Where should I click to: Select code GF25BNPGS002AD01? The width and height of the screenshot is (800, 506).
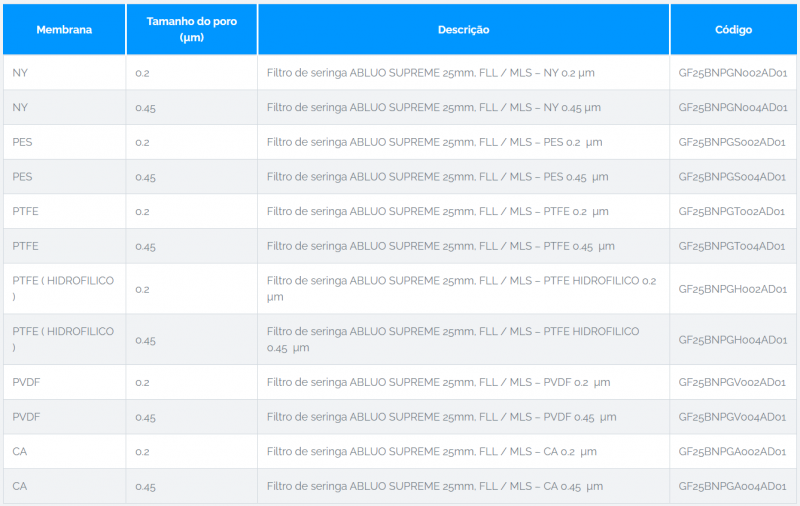(x=732, y=142)
